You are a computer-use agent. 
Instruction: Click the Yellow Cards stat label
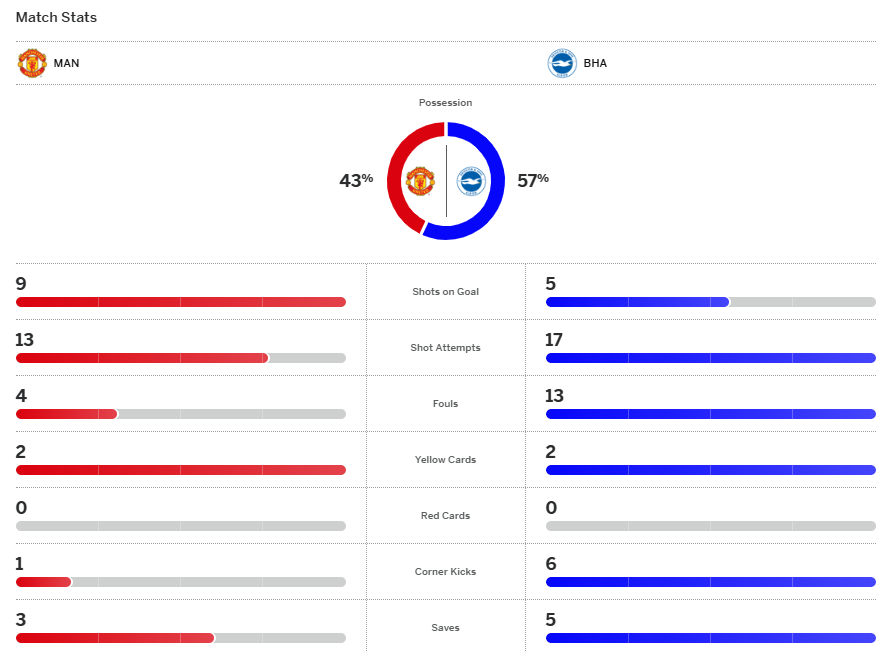tap(445, 460)
